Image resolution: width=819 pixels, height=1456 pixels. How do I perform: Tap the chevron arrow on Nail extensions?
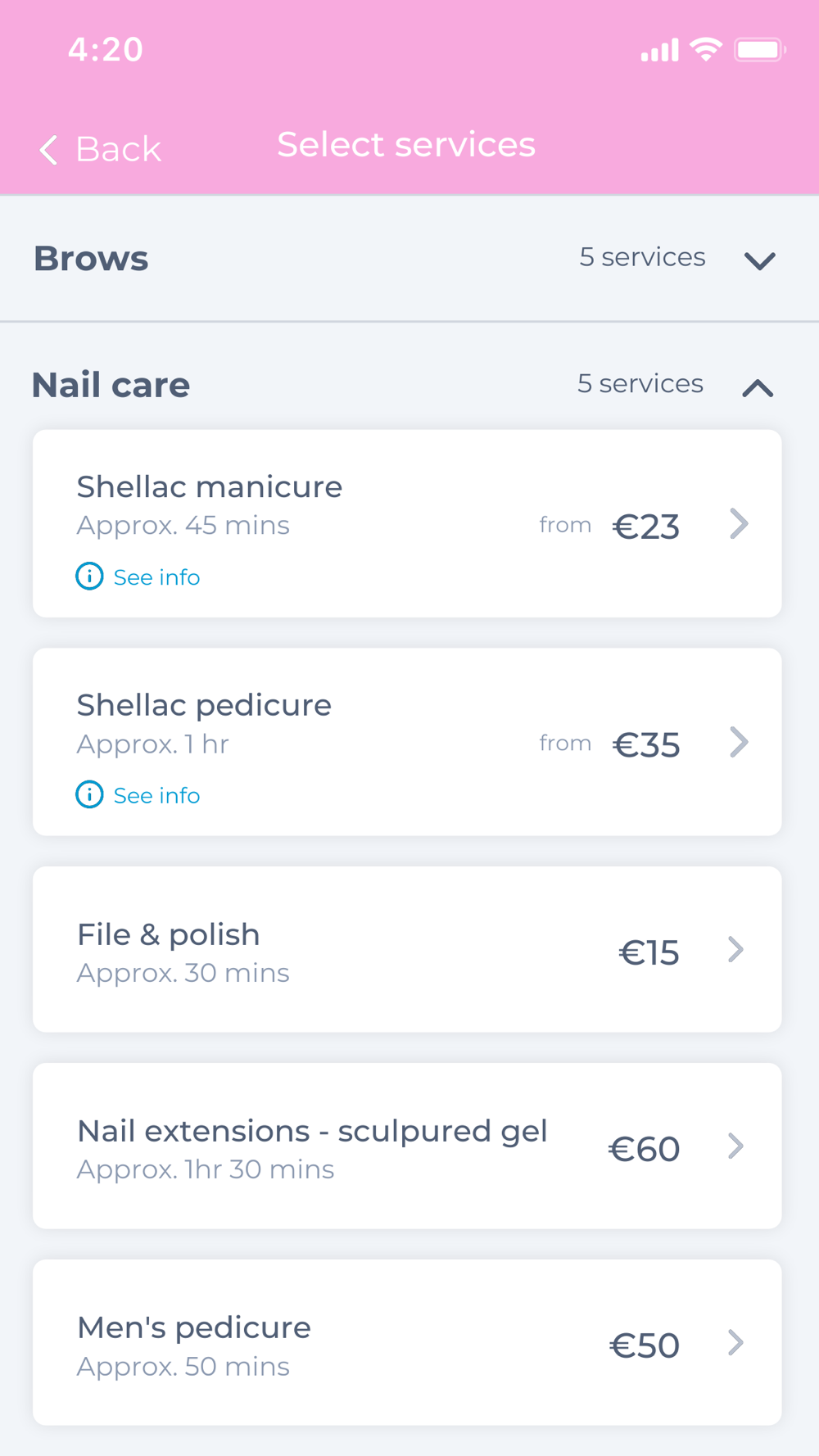[x=736, y=1146]
